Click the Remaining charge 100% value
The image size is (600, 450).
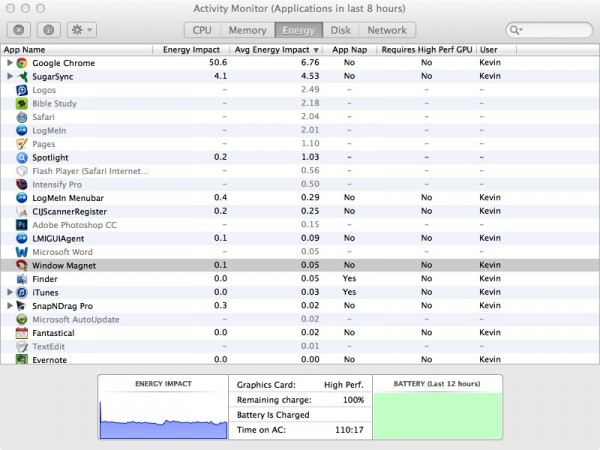[x=353, y=400]
